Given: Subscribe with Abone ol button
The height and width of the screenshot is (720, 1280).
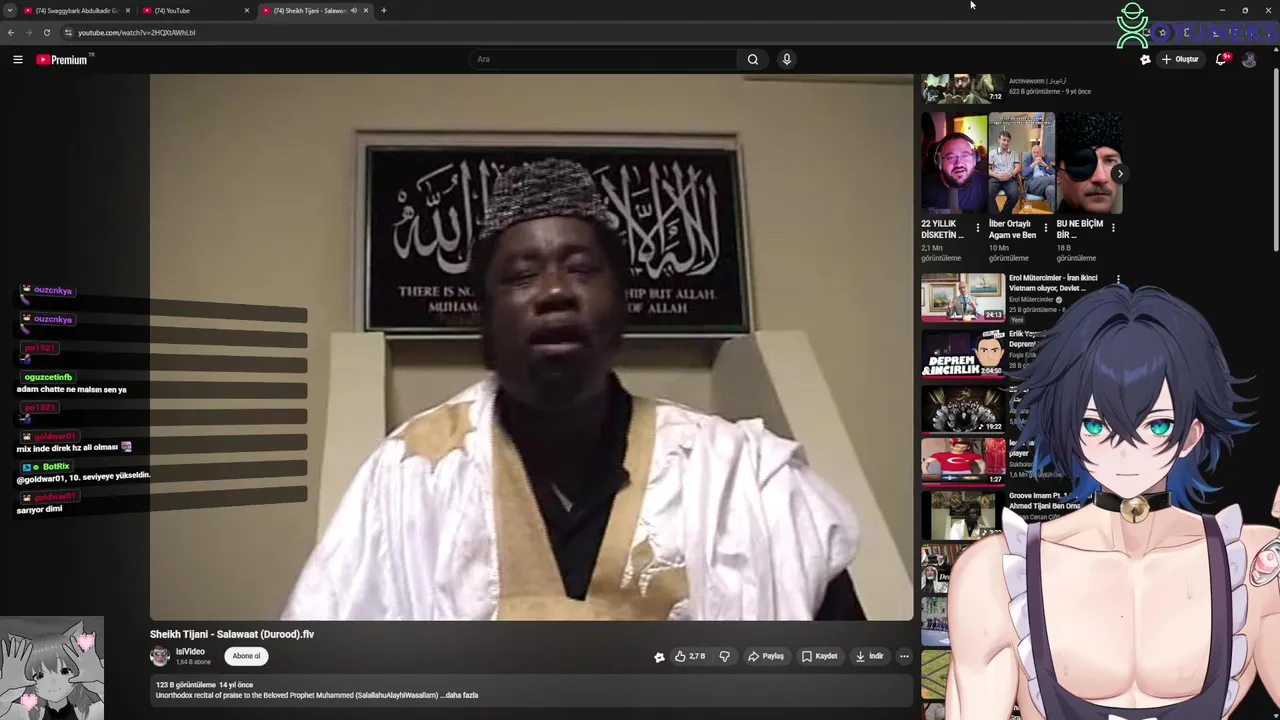Looking at the screenshot, I should (x=246, y=656).
